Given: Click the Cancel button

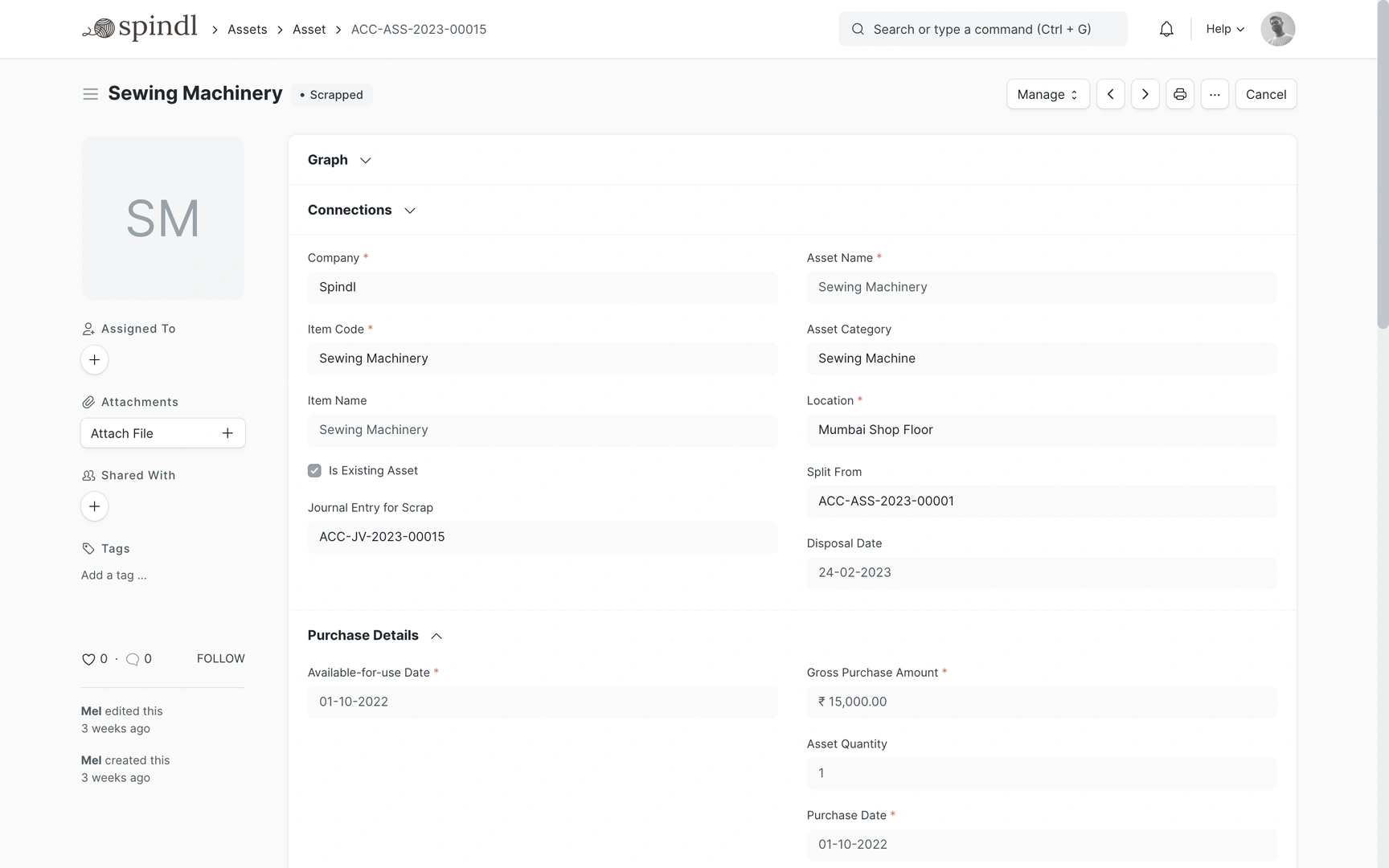Looking at the screenshot, I should pyautogui.click(x=1265, y=94).
